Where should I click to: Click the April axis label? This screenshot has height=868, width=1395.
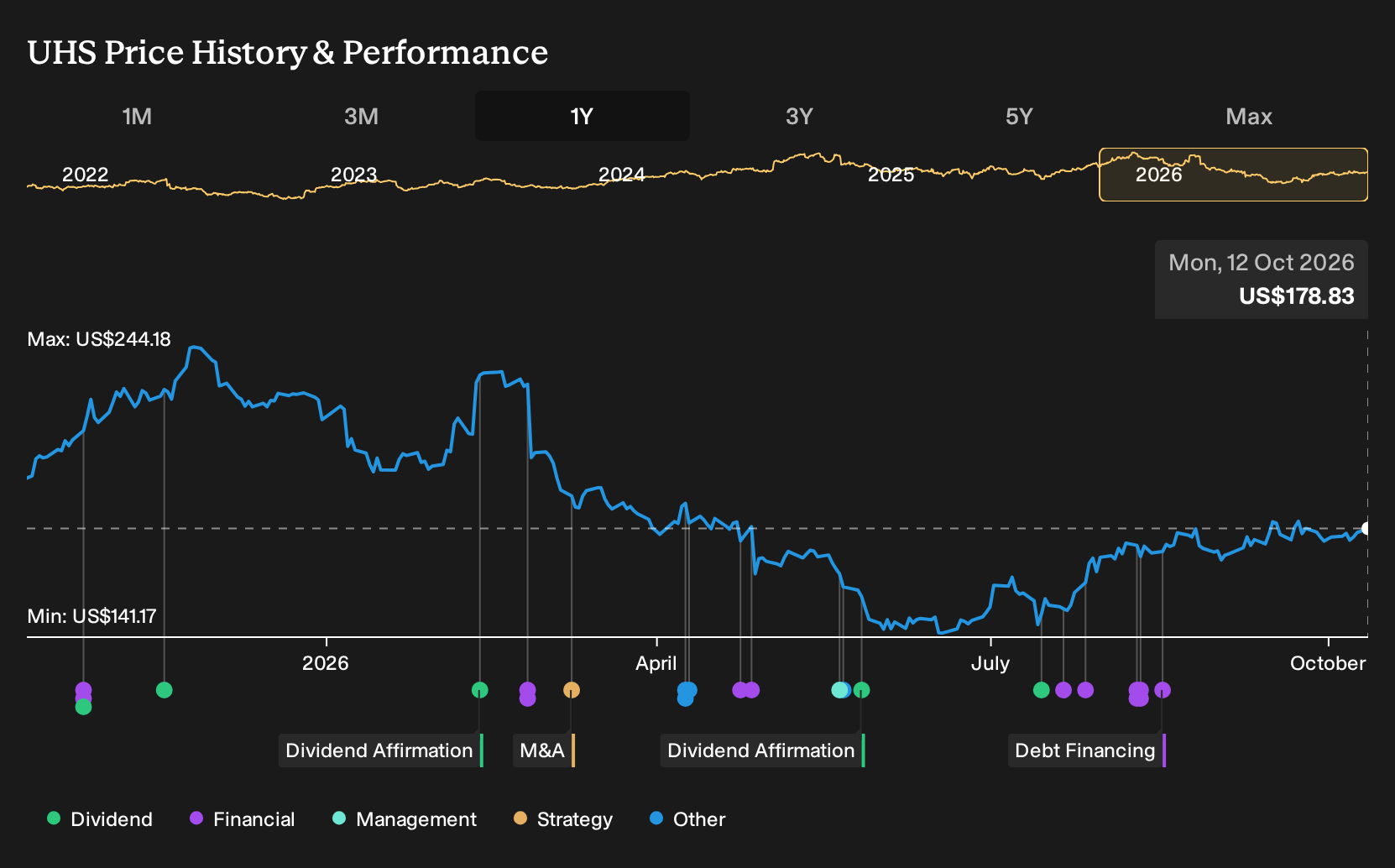coord(656,663)
